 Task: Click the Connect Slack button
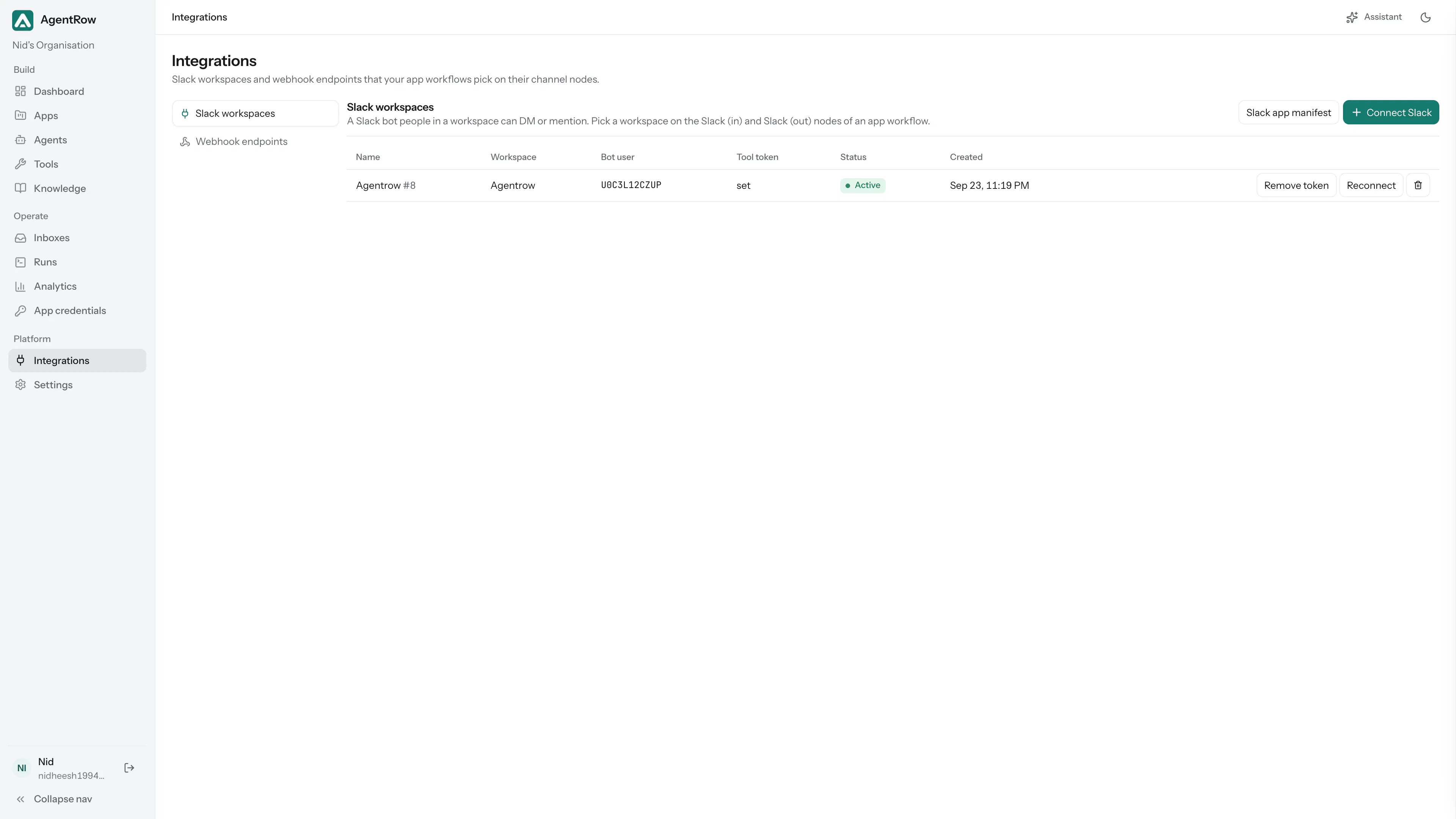1391,113
